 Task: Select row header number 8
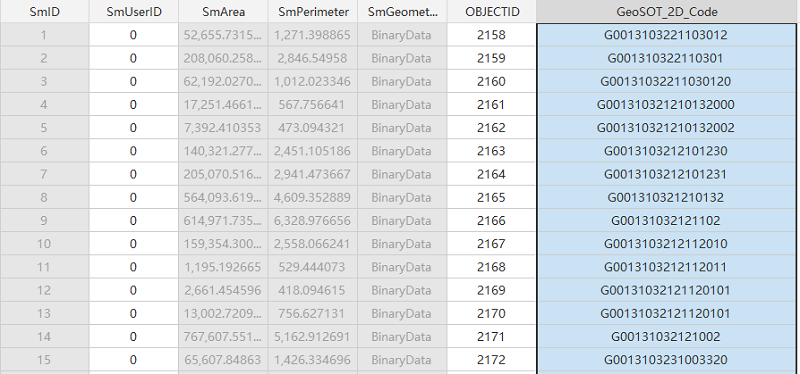click(x=44, y=197)
